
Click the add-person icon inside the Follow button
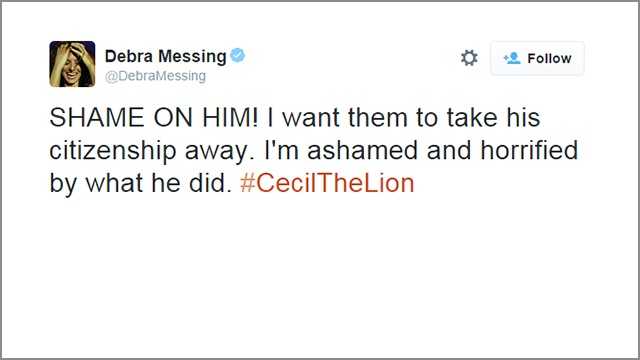512,58
